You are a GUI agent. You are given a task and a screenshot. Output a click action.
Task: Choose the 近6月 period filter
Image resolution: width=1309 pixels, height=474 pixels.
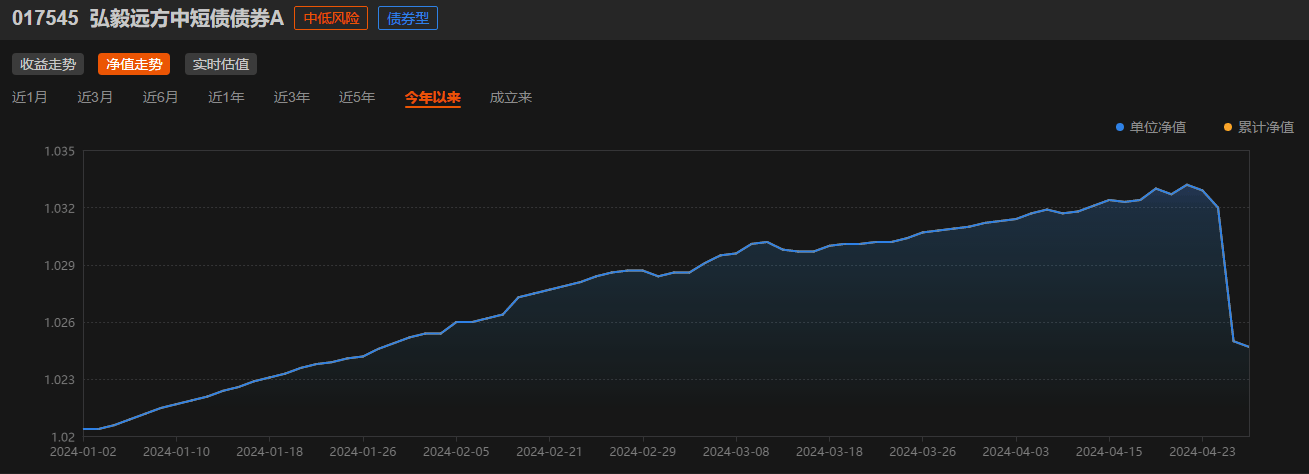(161, 97)
